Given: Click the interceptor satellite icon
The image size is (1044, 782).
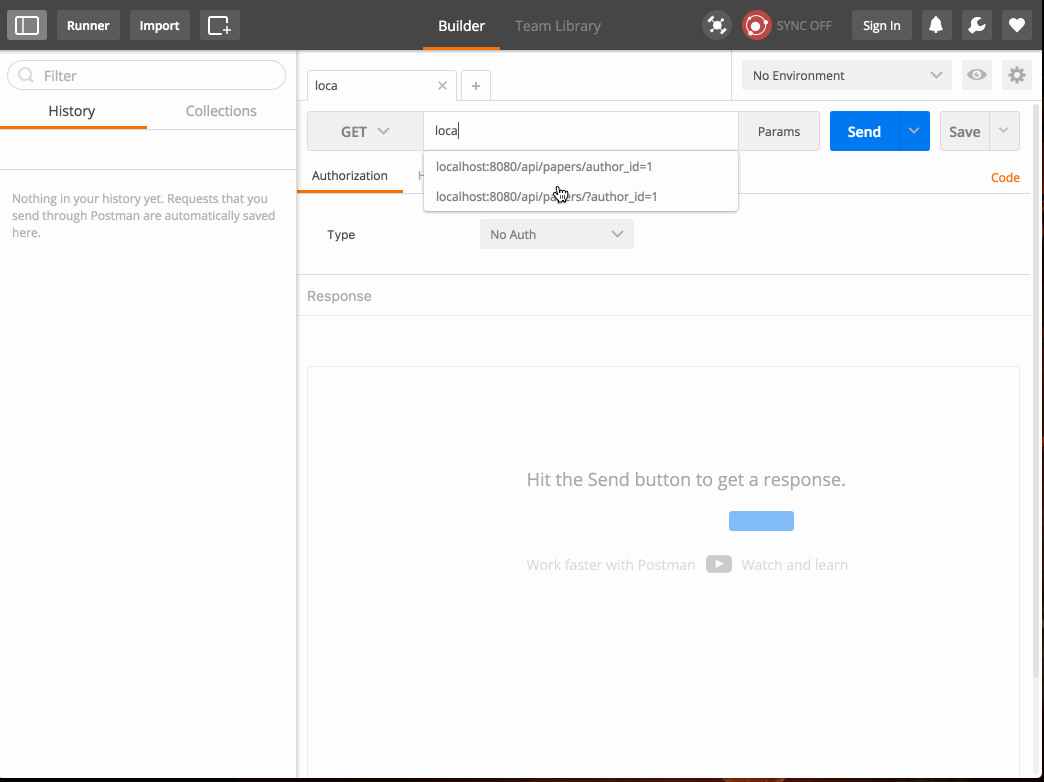Looking at the screenshot, I should pos(716,25).
